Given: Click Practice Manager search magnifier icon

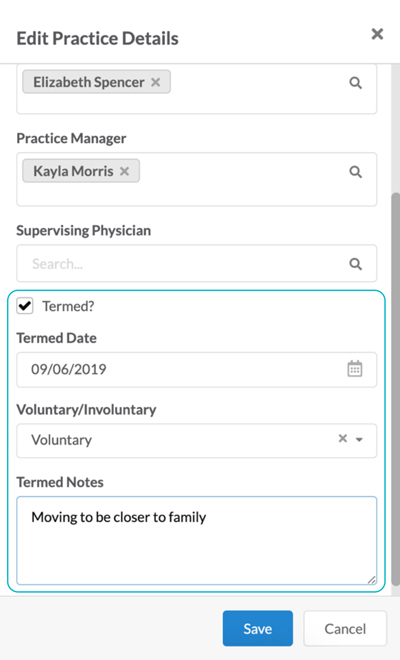Looking at the screenshot, I should 356,172.
